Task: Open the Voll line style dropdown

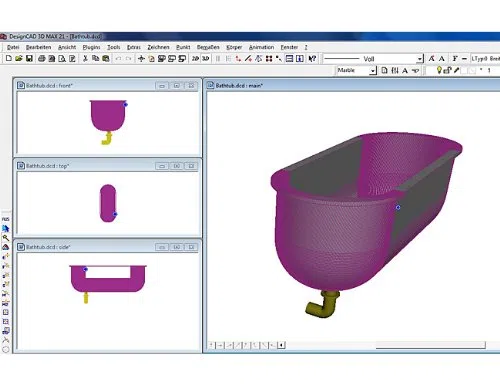Action: (420, 59)
